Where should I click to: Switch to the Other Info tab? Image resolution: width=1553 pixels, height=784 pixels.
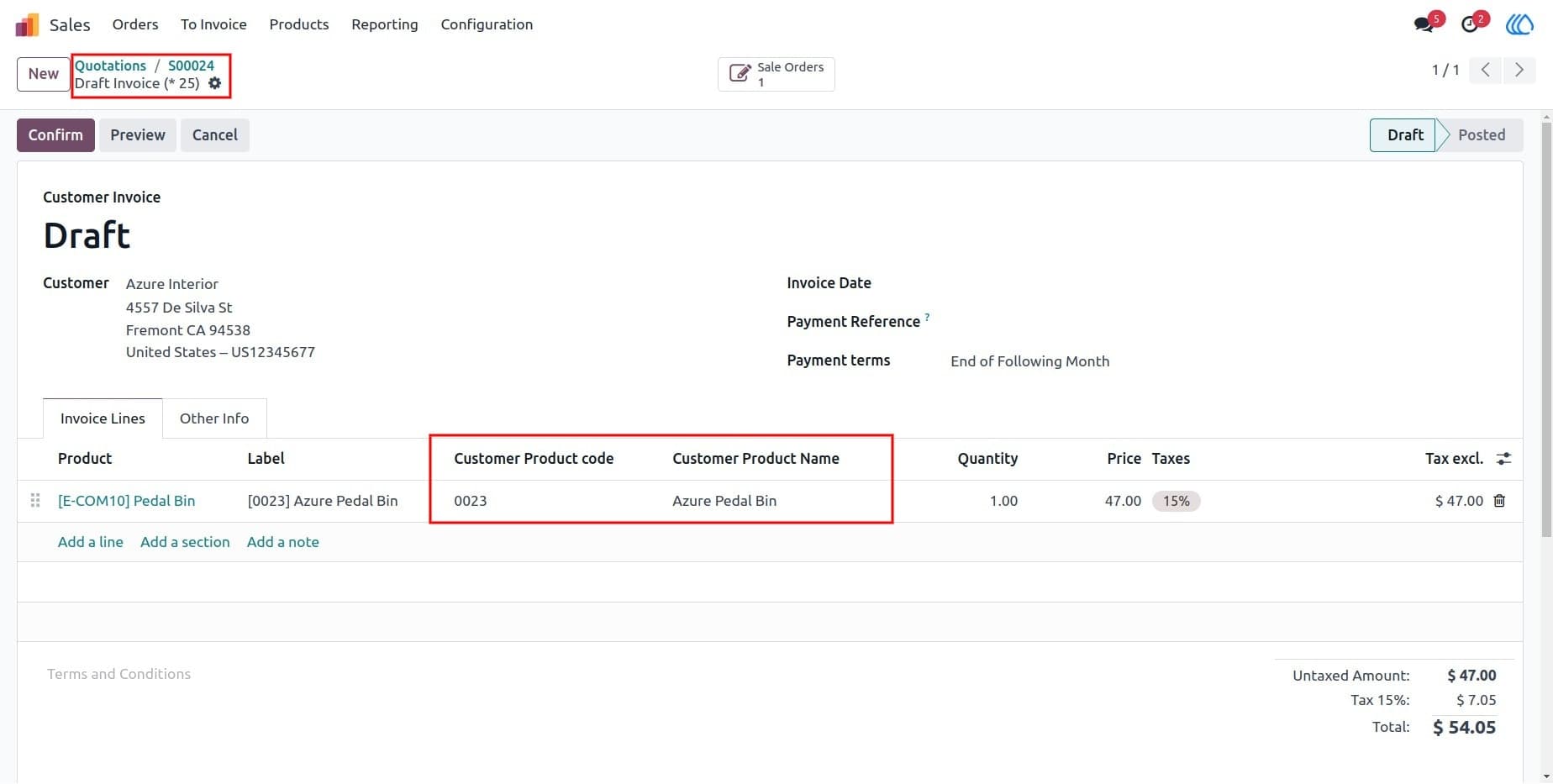click(x=214, y=418)
